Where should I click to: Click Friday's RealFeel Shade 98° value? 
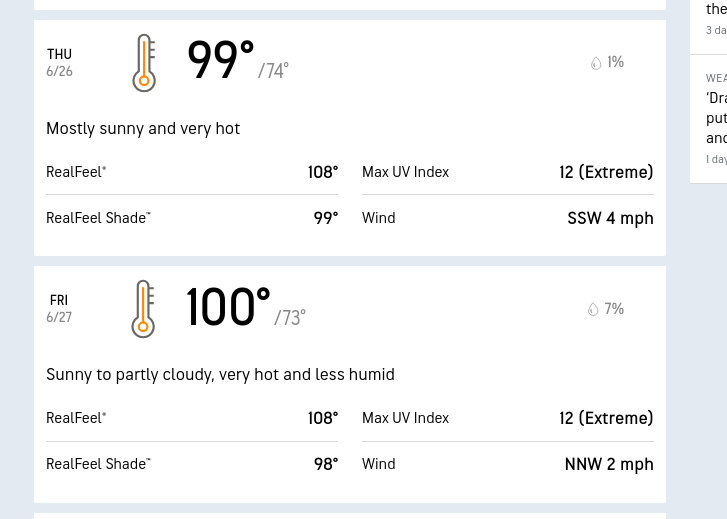coord(326,464)
